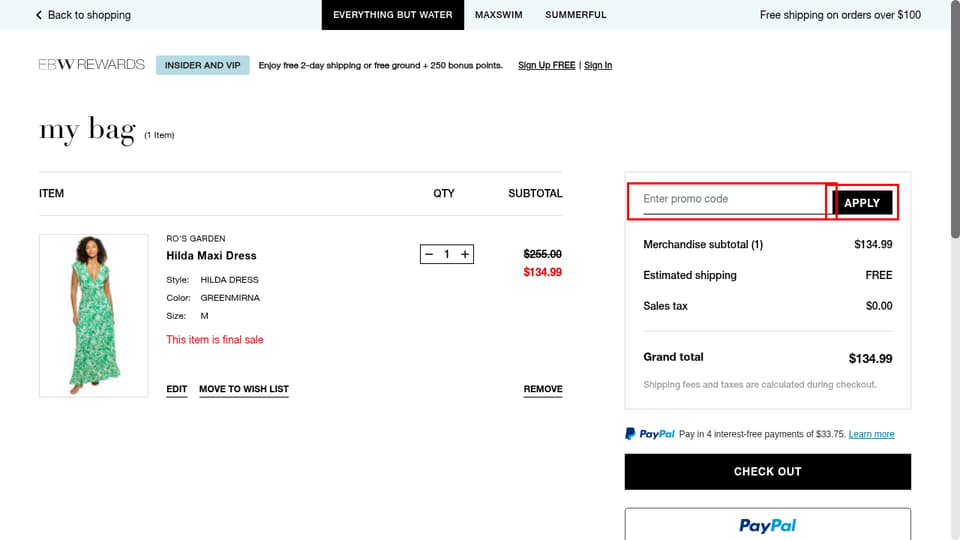The image size is (960, 540).
Task: Switch to the MAXSWIM tab
Action: (498, 15)
